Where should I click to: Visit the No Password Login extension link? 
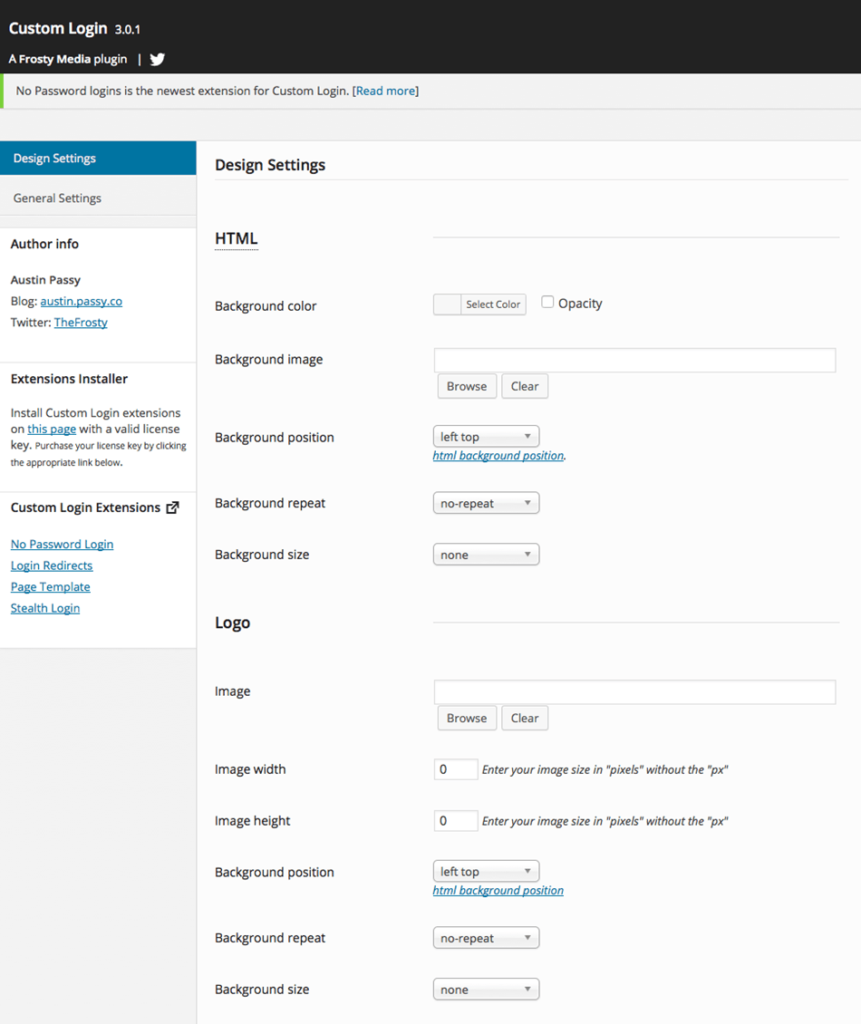point(62,544)
